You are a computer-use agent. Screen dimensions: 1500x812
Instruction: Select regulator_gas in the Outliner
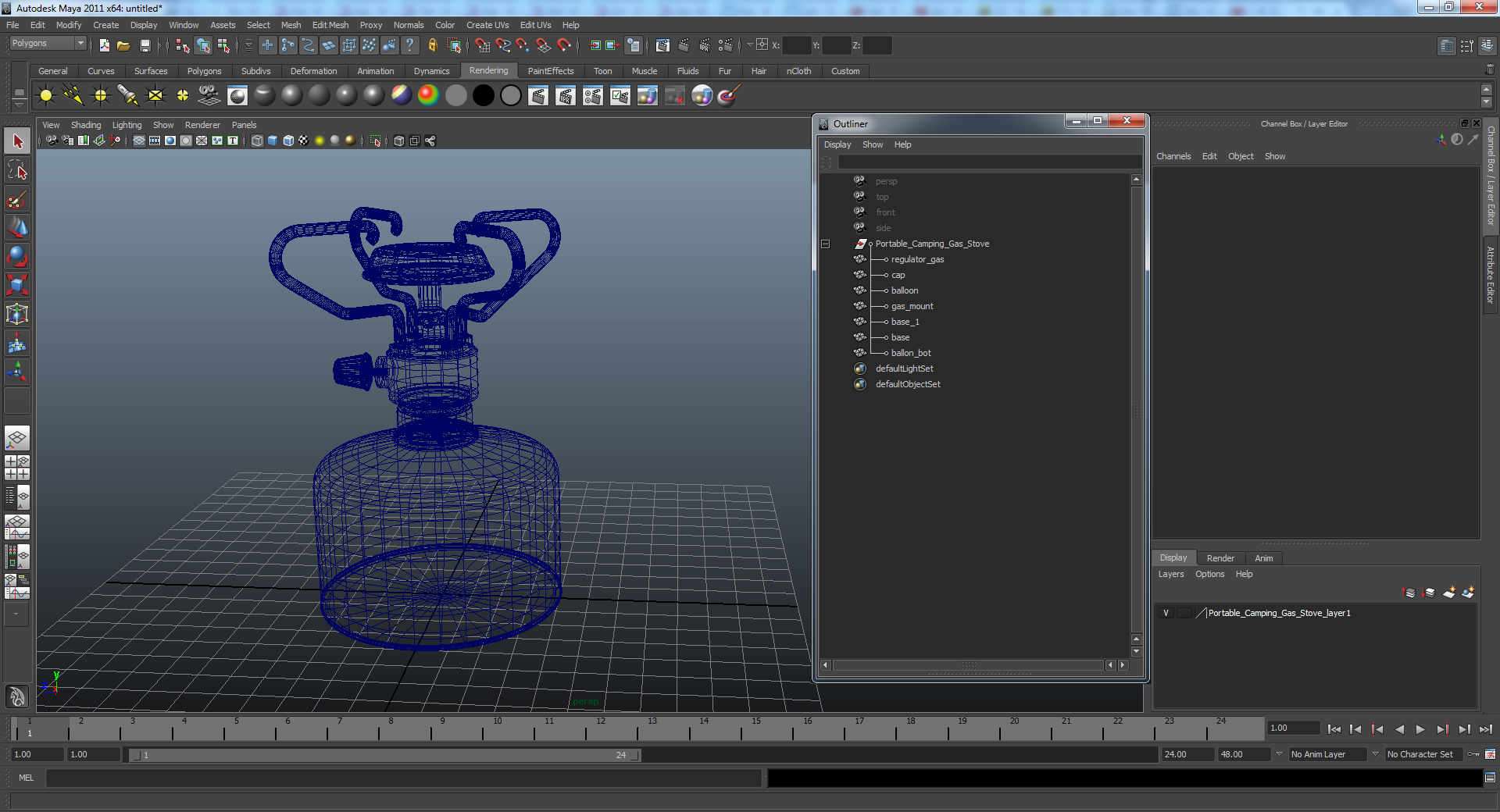coord(917,260)
